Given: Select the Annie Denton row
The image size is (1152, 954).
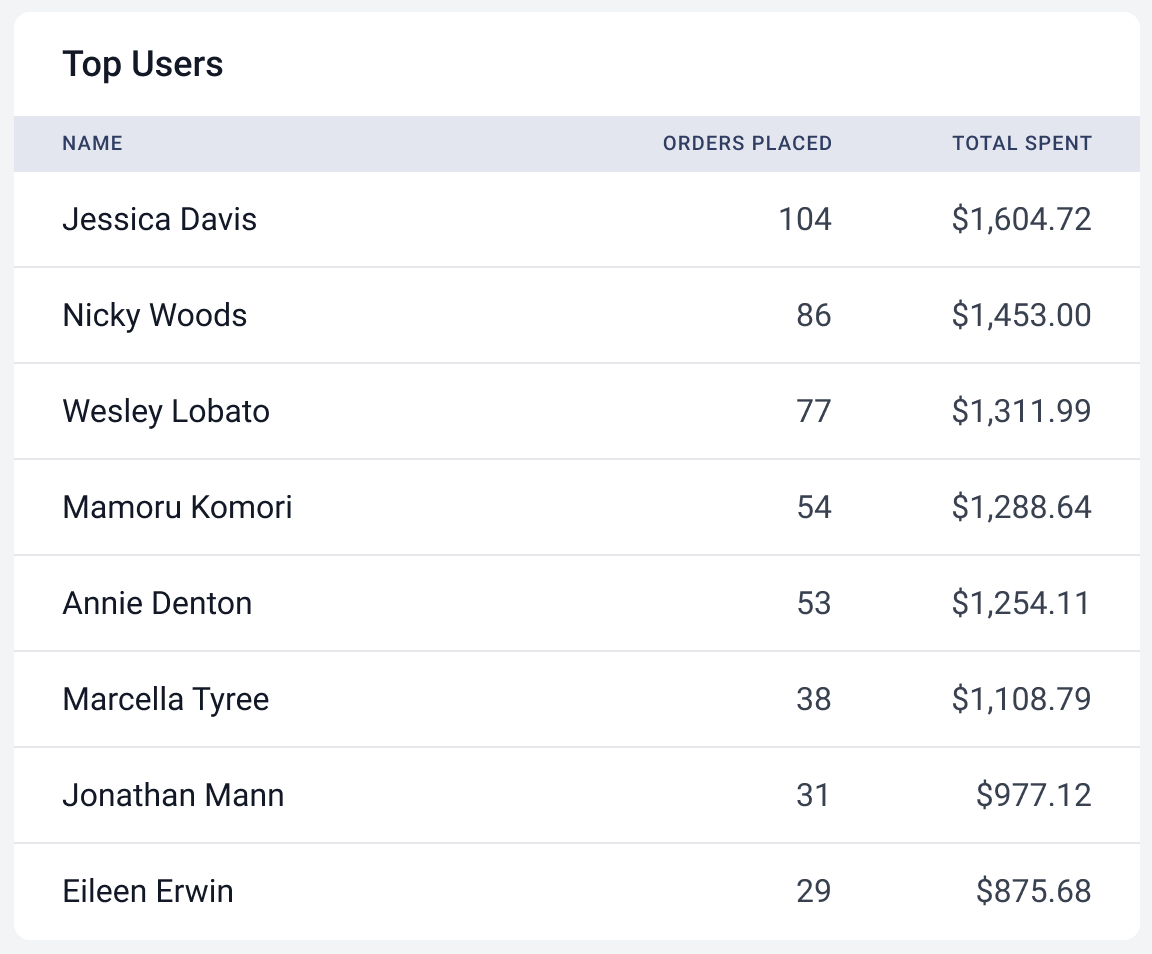Looking at the screenshot, I should point(157,603).
